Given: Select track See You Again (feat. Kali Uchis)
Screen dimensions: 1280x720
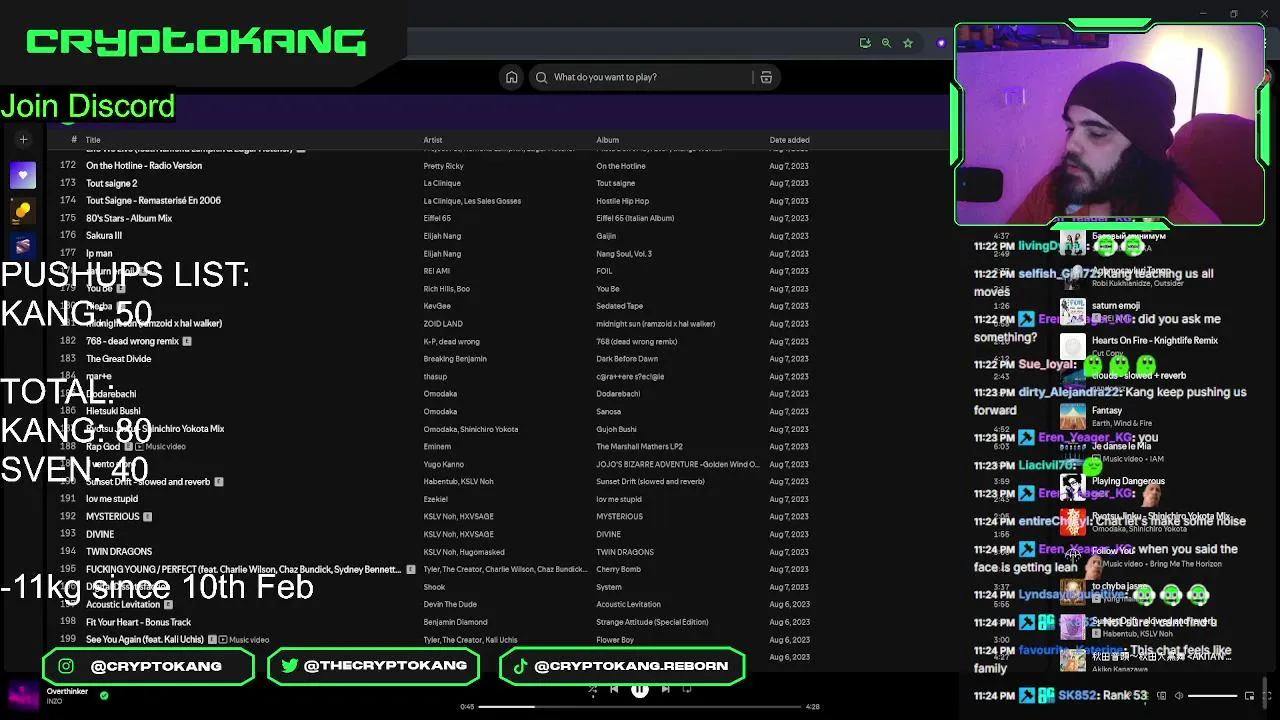Looking at the screenshot, I should click(x=145, y=640).
